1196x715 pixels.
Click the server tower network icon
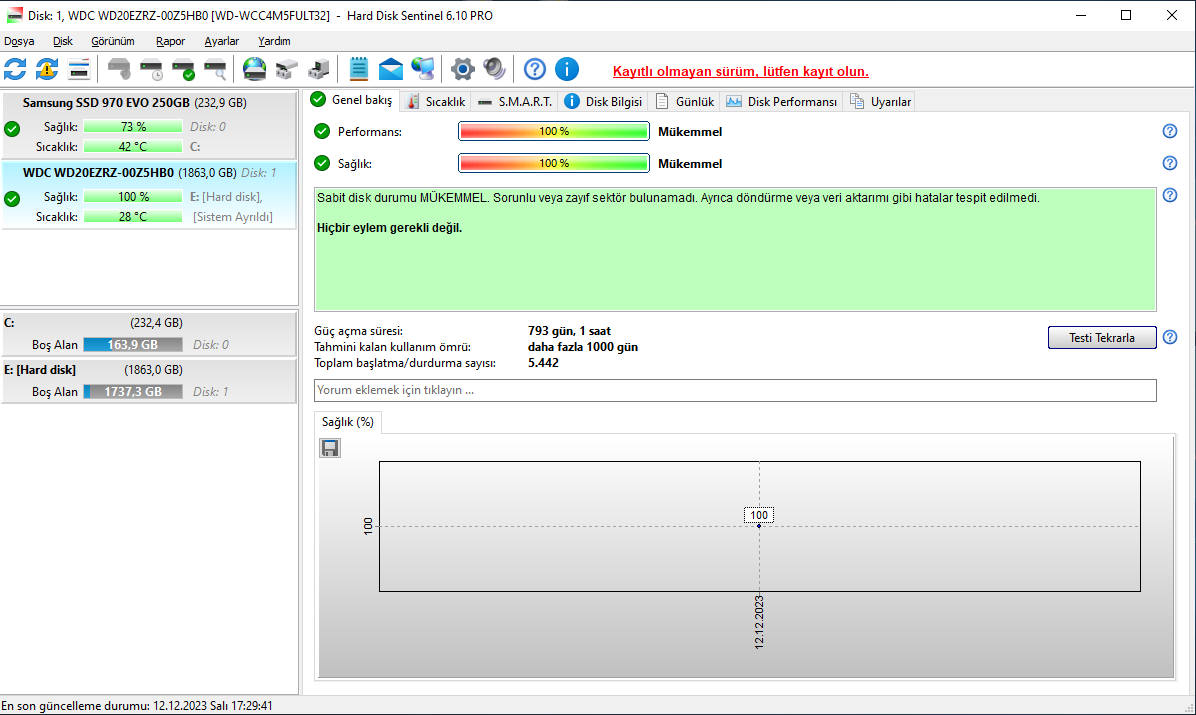(319, 69)
